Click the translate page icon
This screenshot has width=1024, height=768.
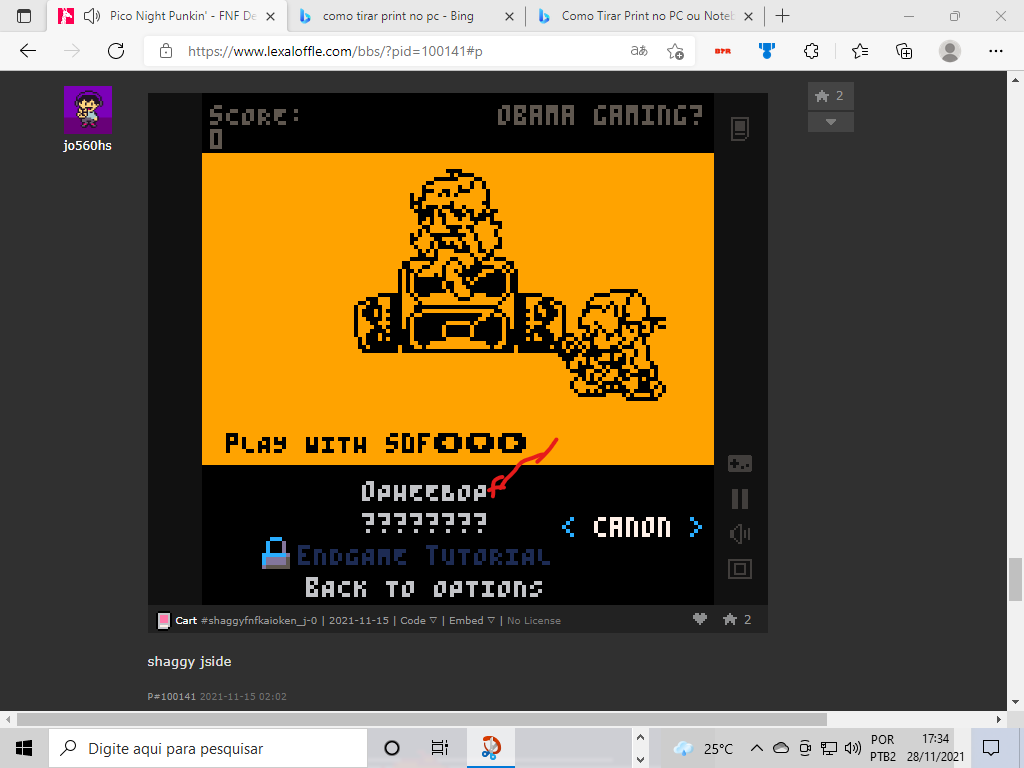point(639,51)
